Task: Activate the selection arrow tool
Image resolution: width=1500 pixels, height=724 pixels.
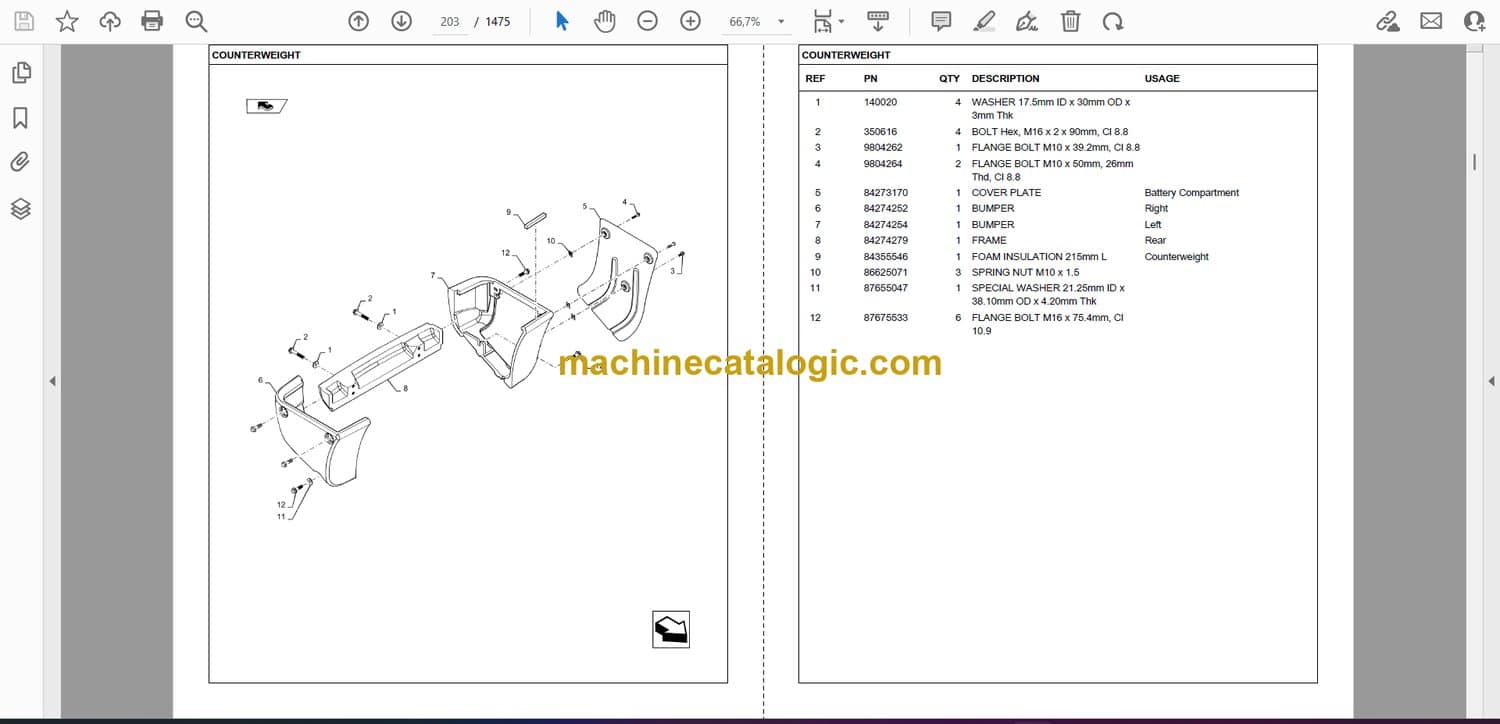Action: pyautogui.click(x=562, y=21)
